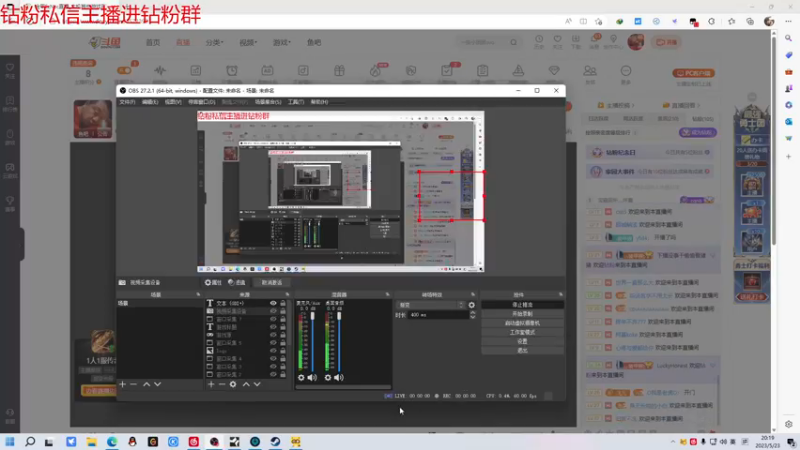
Task: Add a new scene with the plus icon
Action: [x=122, y=384]
